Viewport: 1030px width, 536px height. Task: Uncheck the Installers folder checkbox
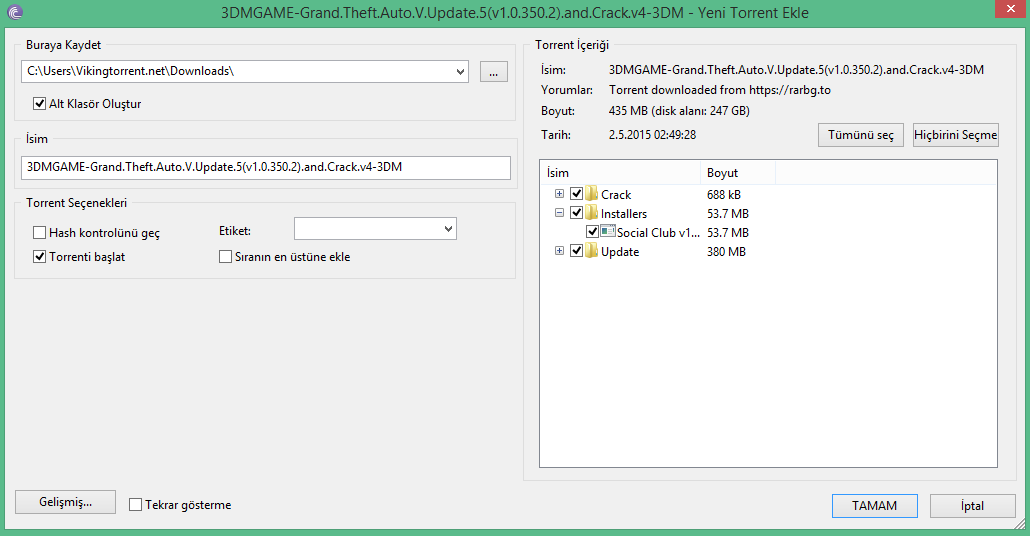click(x=576, y=213)
